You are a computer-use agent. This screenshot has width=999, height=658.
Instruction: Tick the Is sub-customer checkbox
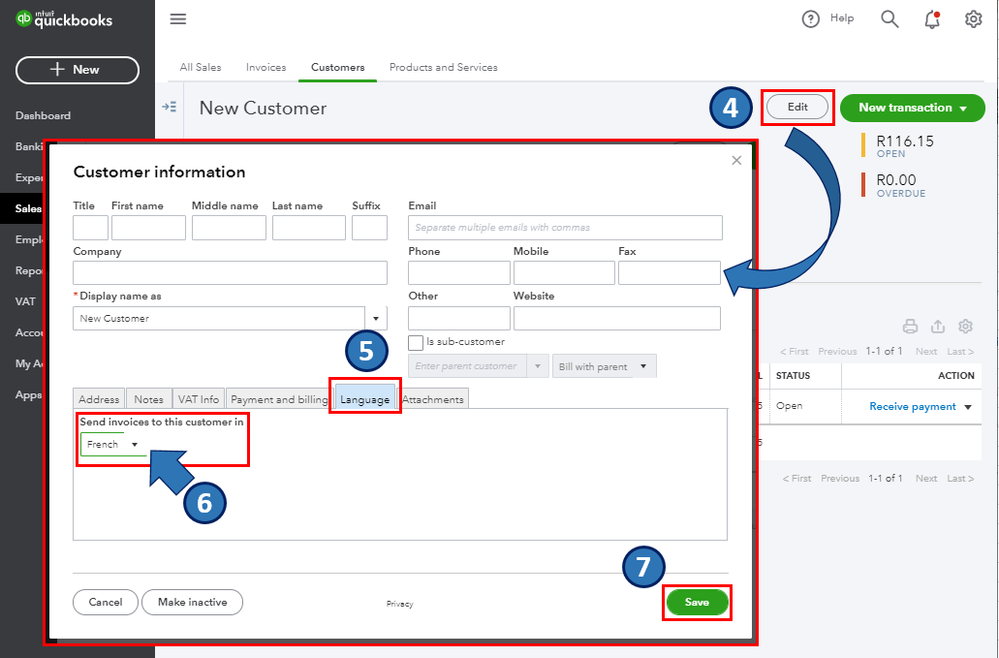(415, 343)
